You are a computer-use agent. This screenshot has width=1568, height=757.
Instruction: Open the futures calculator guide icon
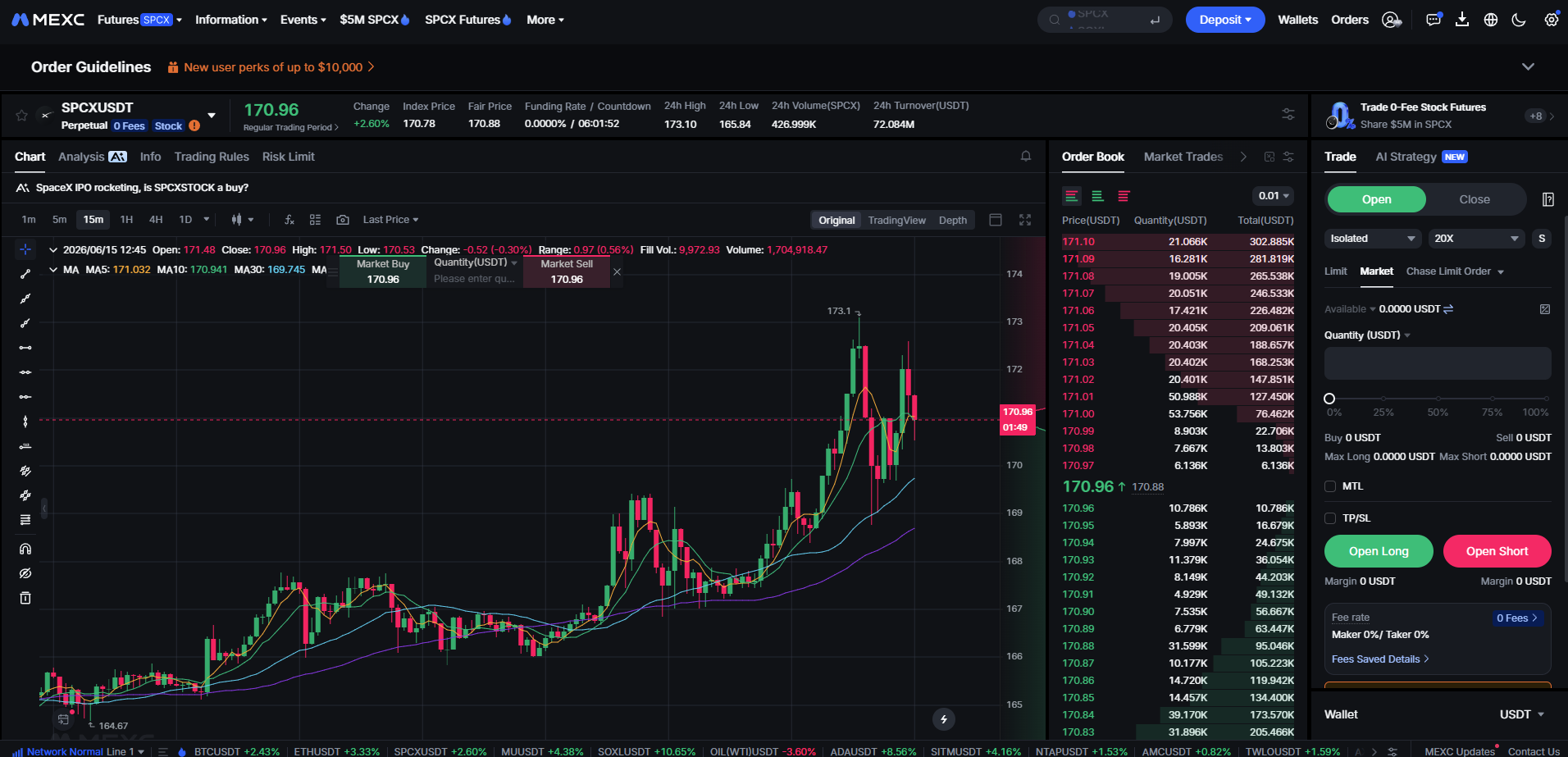click(1548, 199)
